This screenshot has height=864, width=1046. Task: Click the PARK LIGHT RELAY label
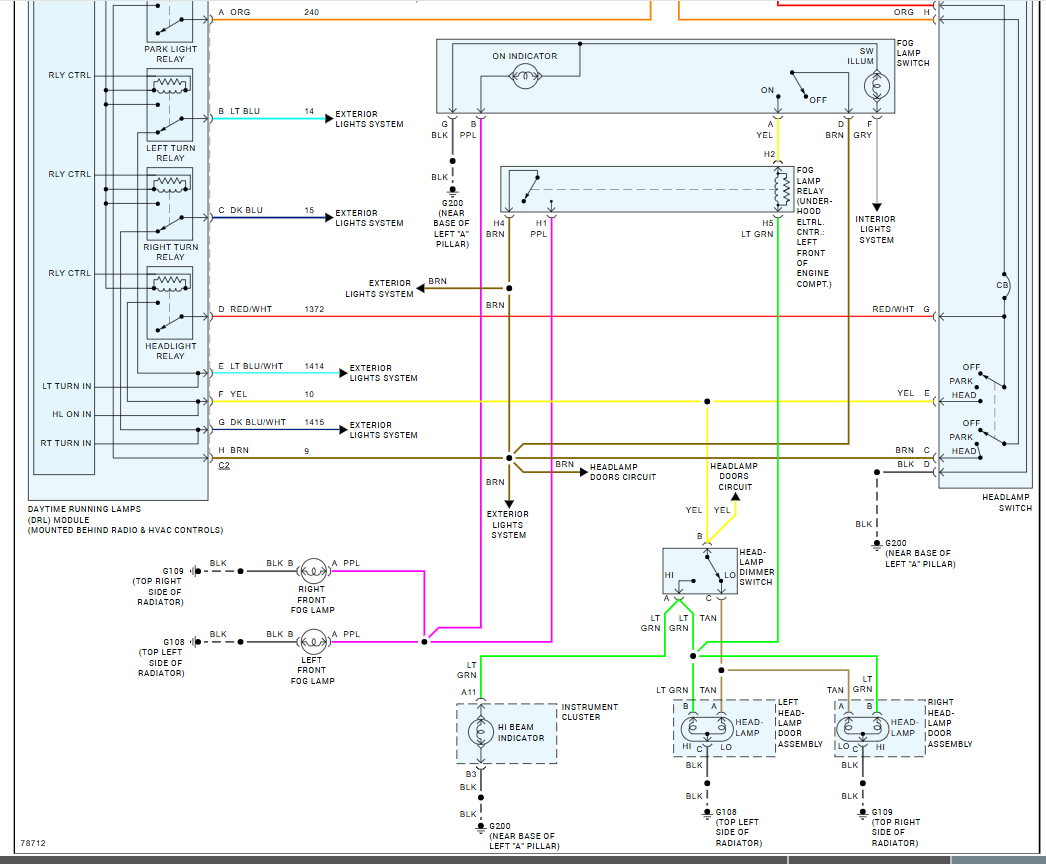coord(171,54)
